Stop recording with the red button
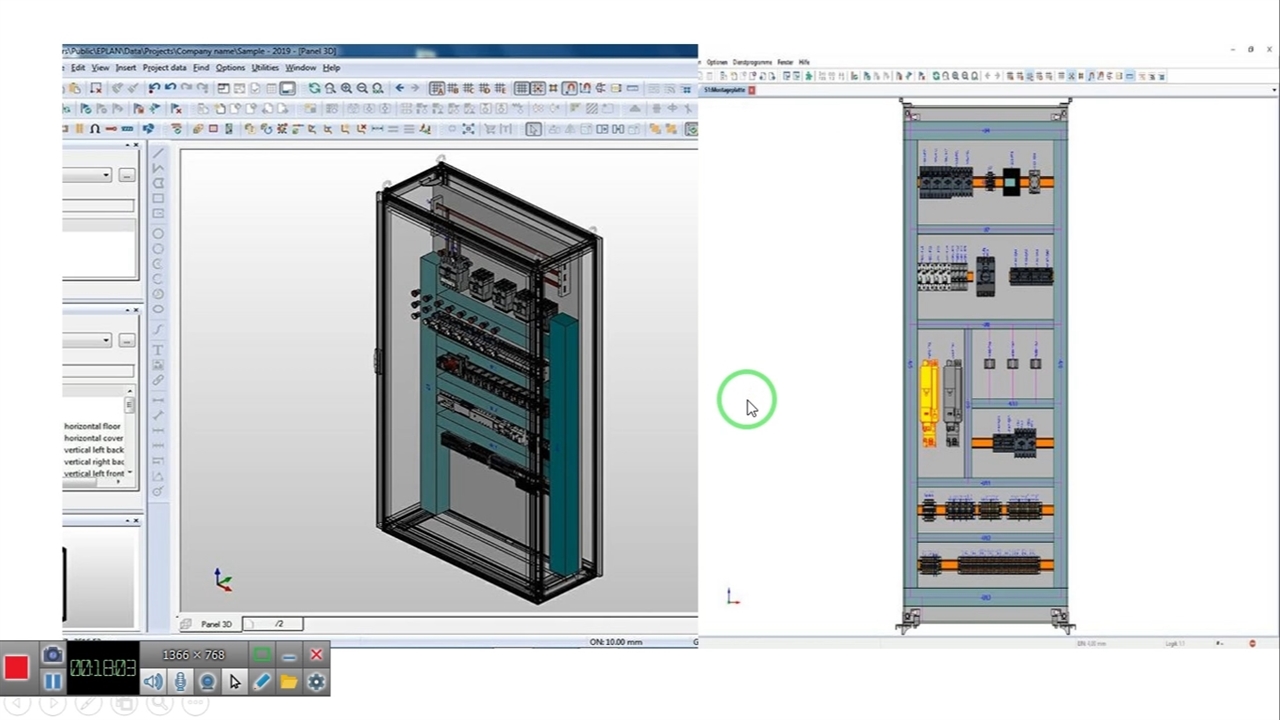 16,667
